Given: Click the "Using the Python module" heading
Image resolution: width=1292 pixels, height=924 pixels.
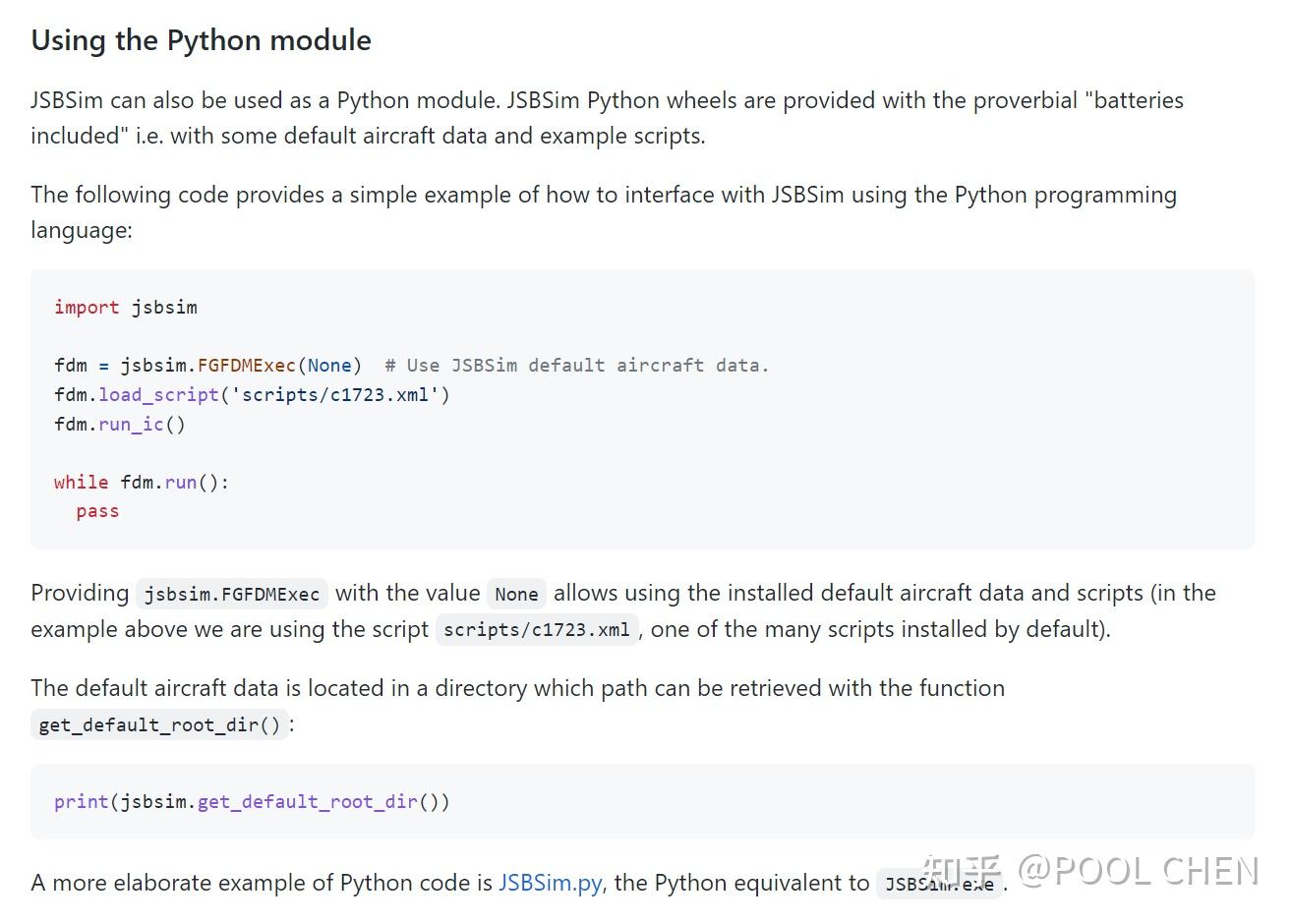Looking at the screenshot, I should (201, 40).
